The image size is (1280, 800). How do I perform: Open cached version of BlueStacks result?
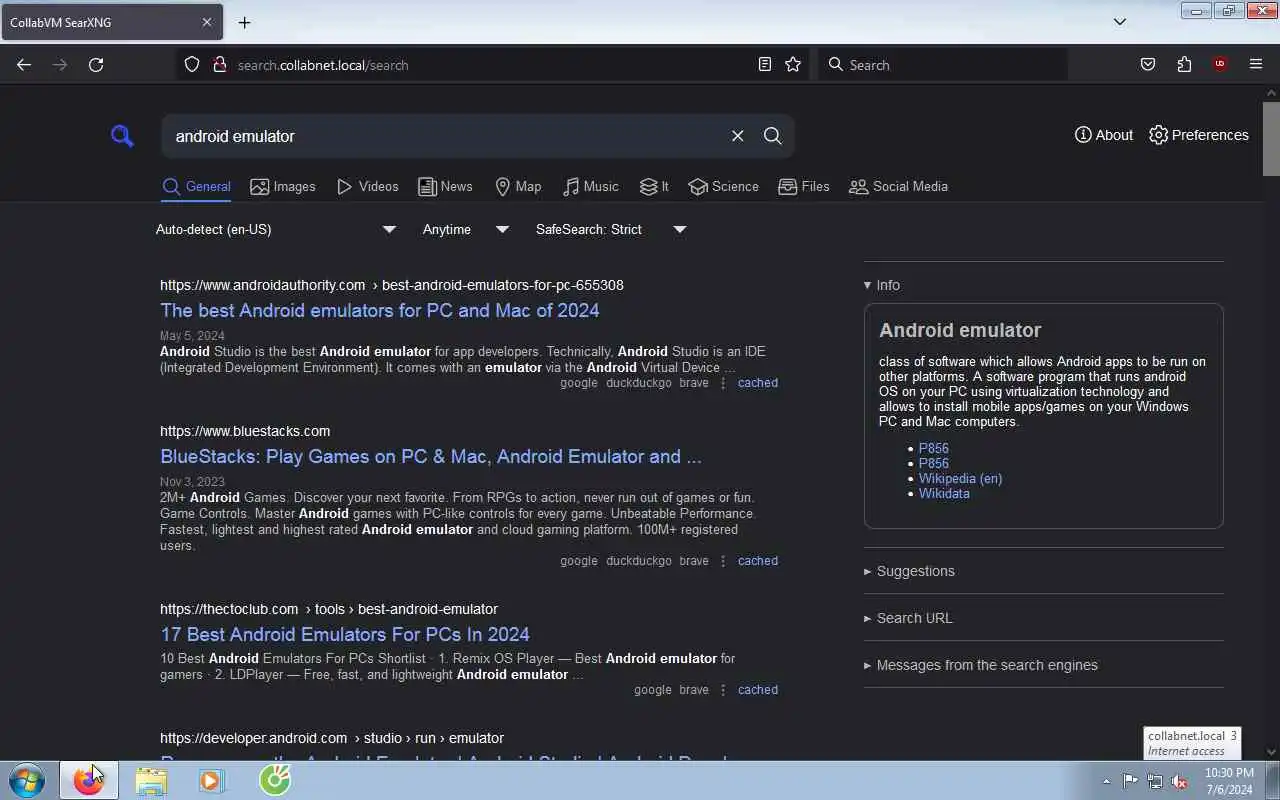[x=757, y=561]
